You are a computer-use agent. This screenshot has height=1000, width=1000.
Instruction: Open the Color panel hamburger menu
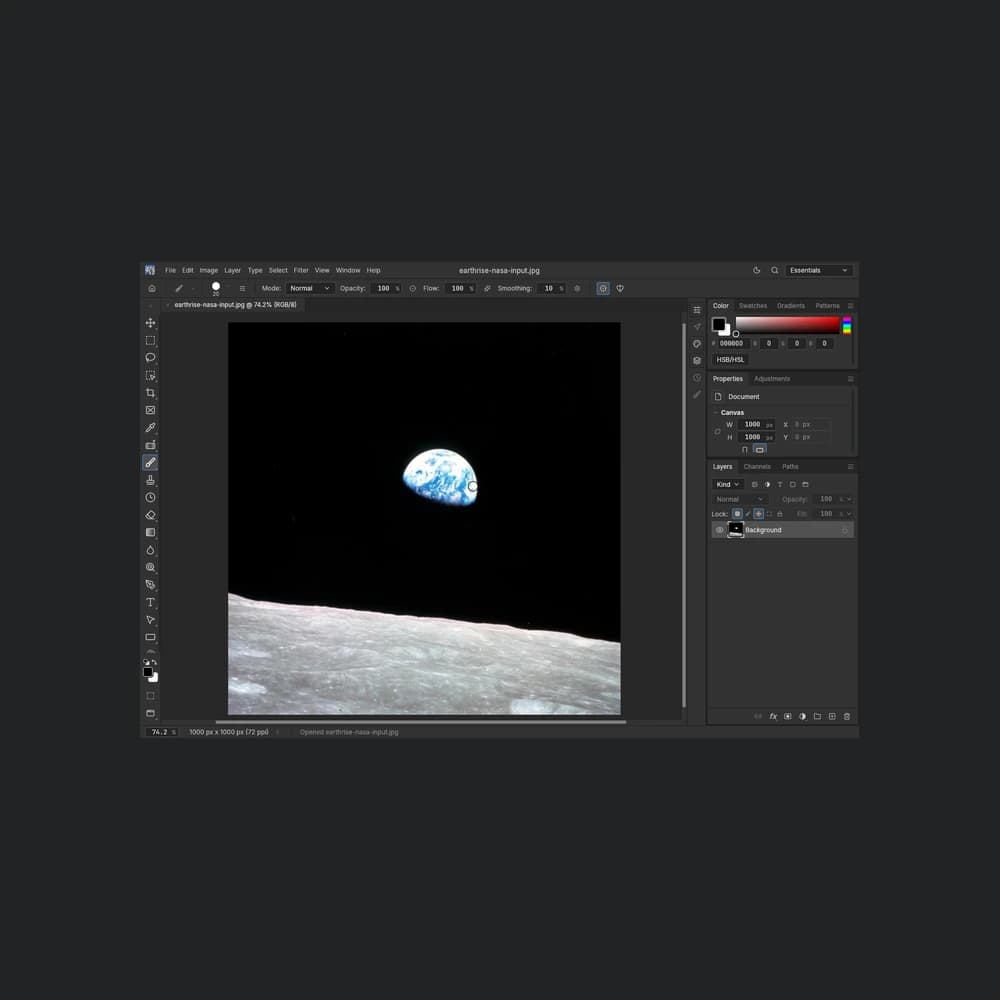click(850, 306)
